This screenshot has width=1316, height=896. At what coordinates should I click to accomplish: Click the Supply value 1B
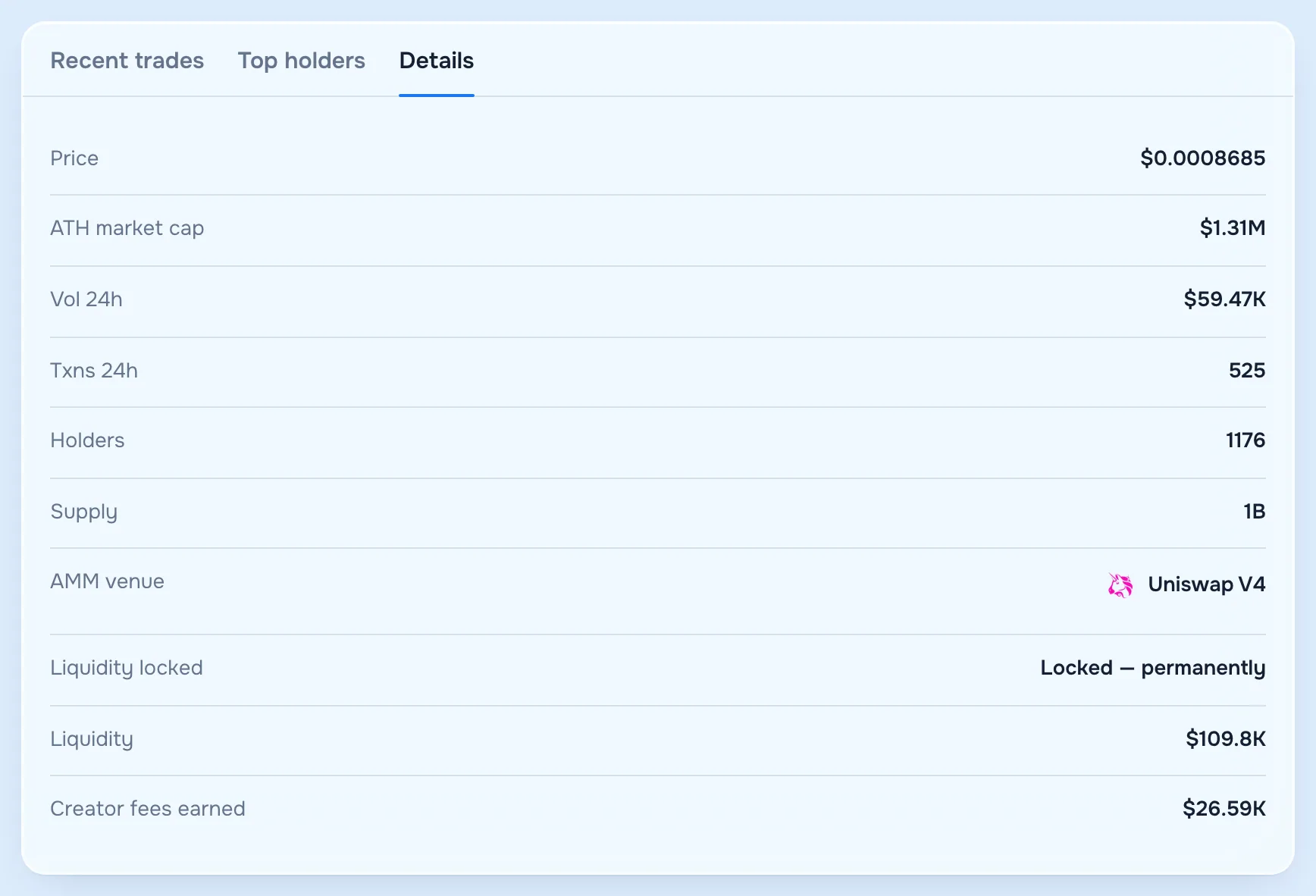point(1255,512)
